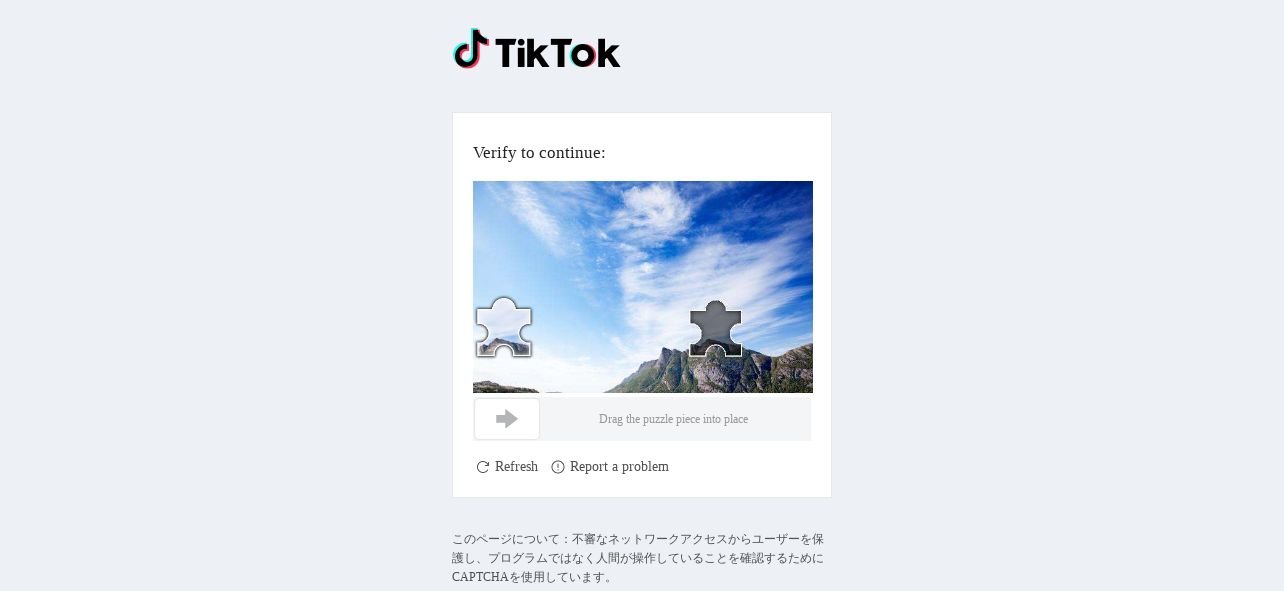The image size is (1284, 591).
Task: Click the word "CAPTCHA" in the footer text
Action: (480, 577)
